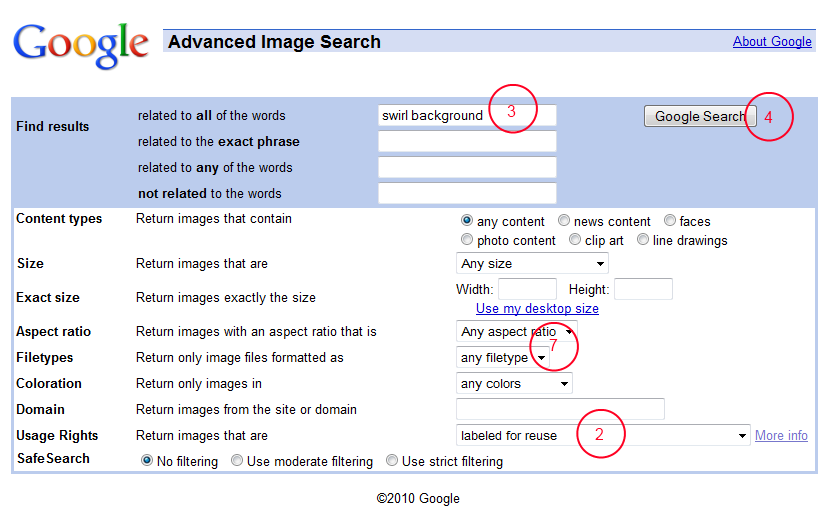836x523 pixels.
Task: Choose 'Use strict filtering' SafeSearch option
Action: tap(392, 460)
